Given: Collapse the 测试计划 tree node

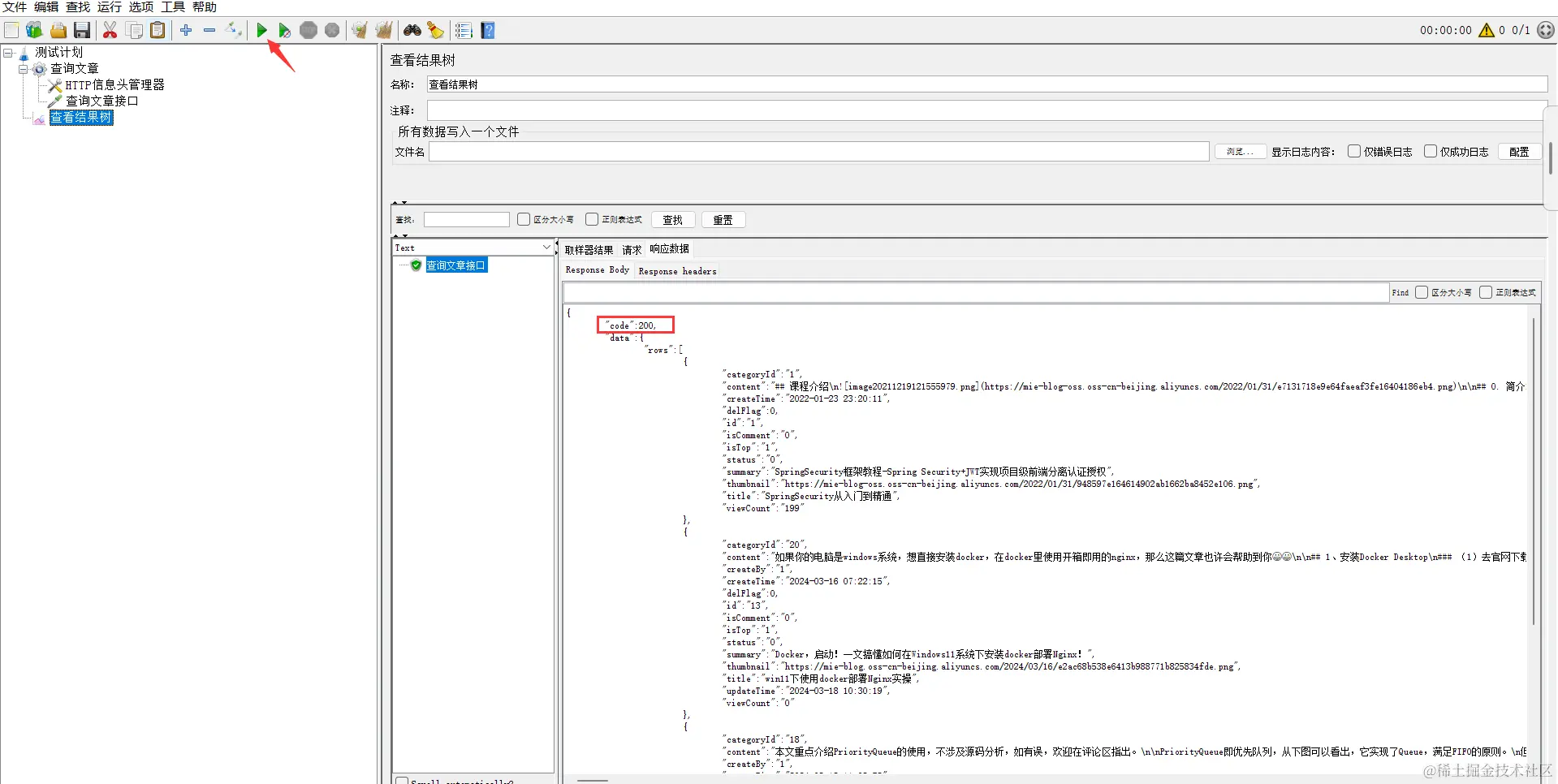Looking at the screenshot, I should click(8, 53).
